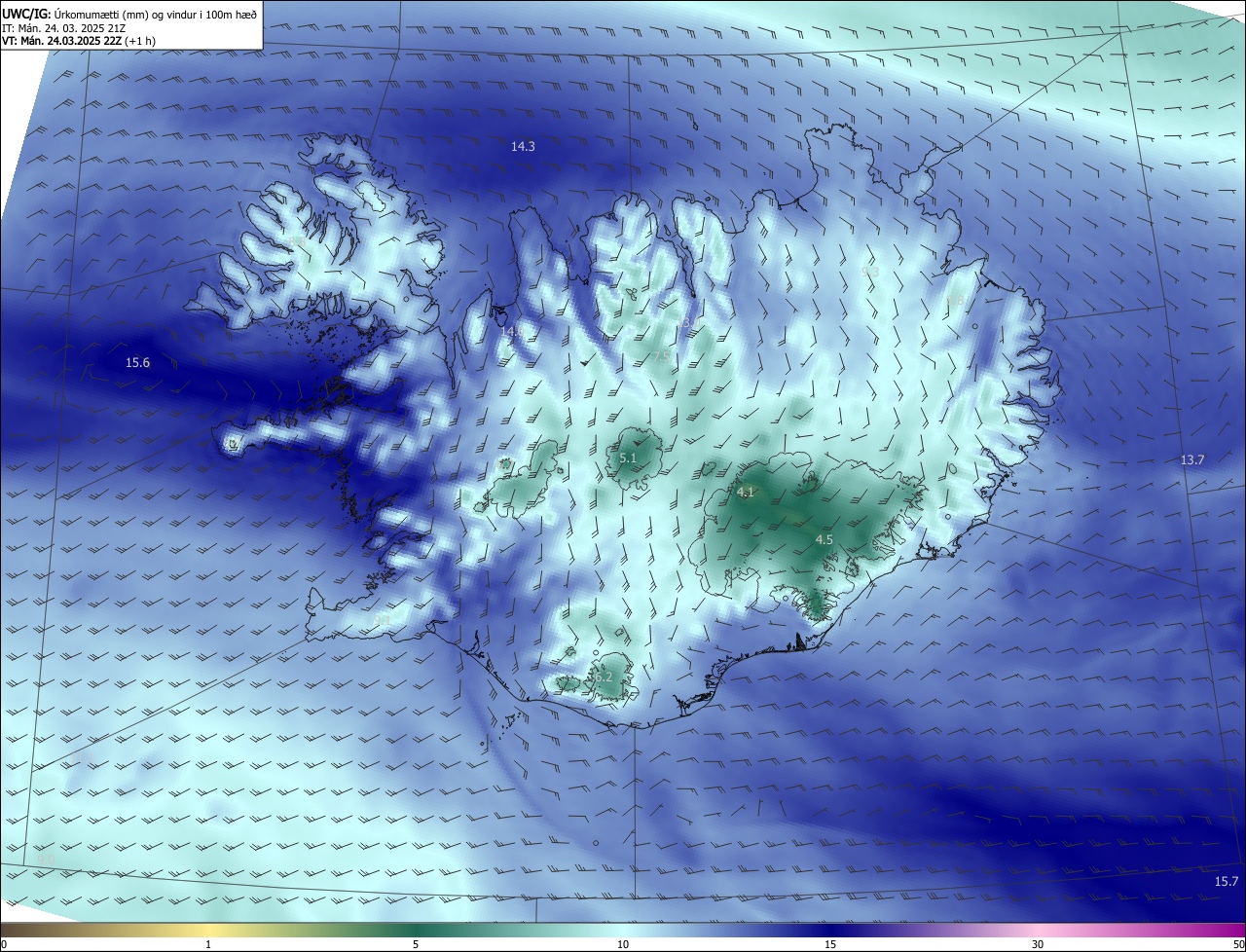Click the 10 tick label on the colorbar
This screenshot has height=952, width=1246.
point(623,944)
